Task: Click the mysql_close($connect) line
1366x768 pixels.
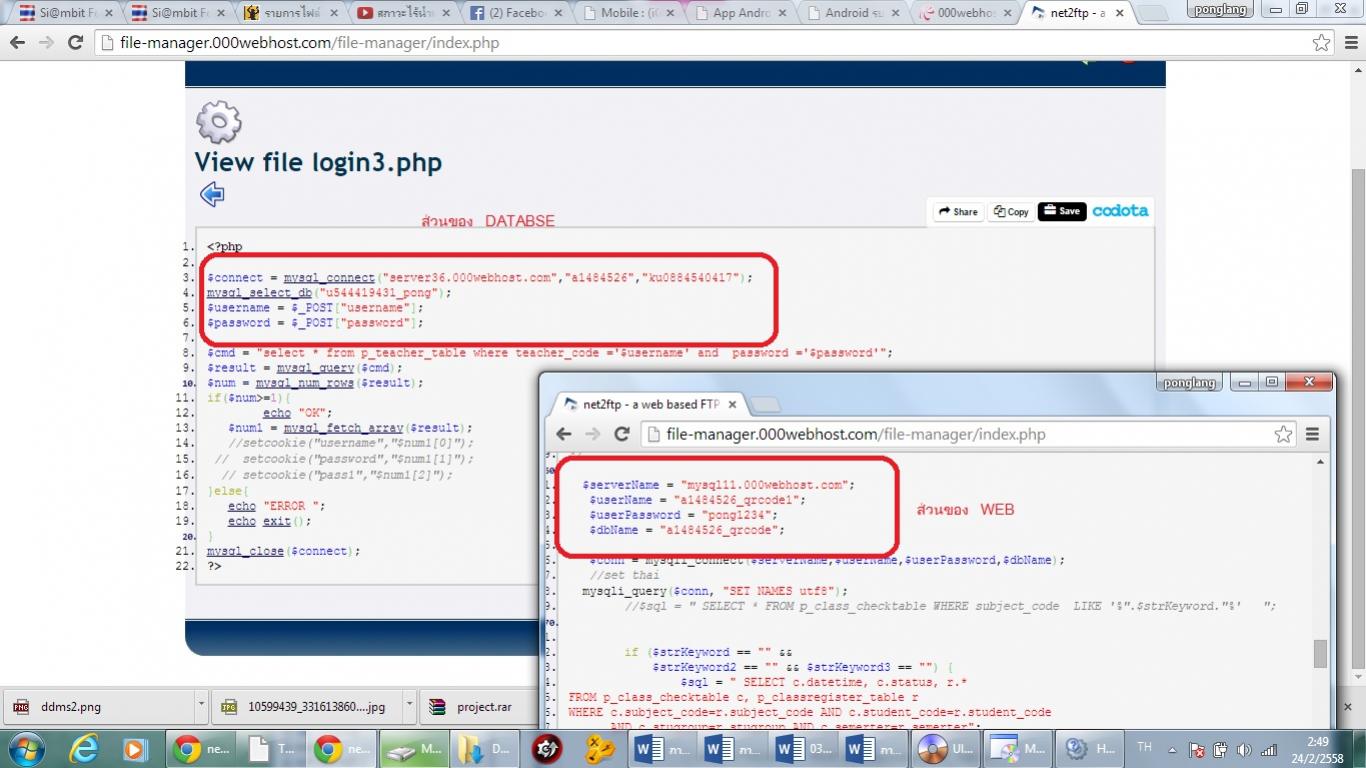Action: (283, 551)
